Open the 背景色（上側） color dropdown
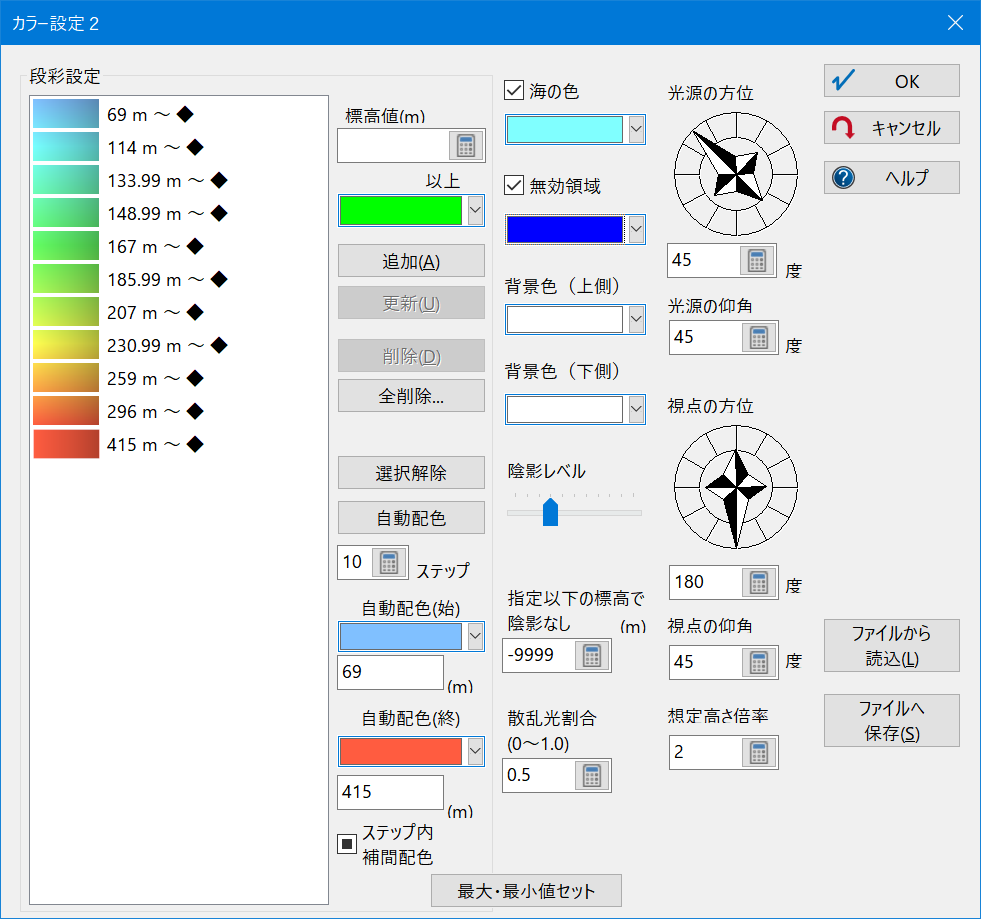 point(636,320)
